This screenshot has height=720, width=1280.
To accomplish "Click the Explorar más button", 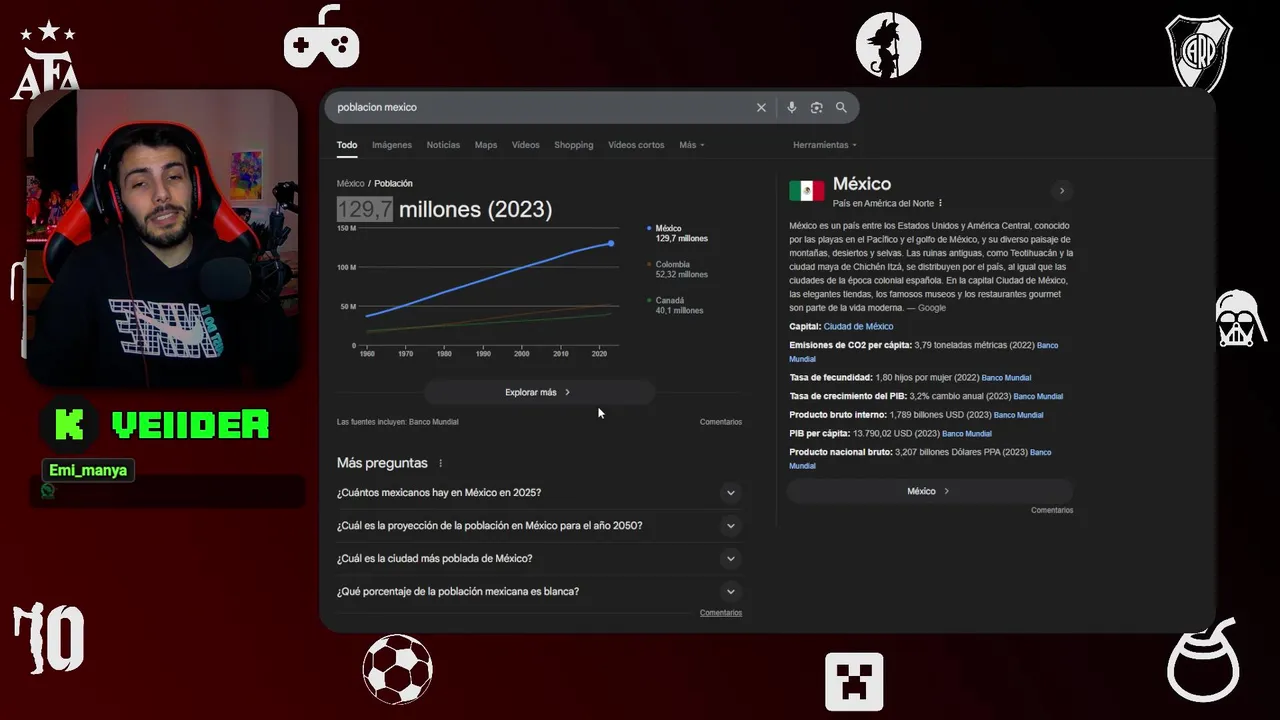I will (x=539, y=392).
